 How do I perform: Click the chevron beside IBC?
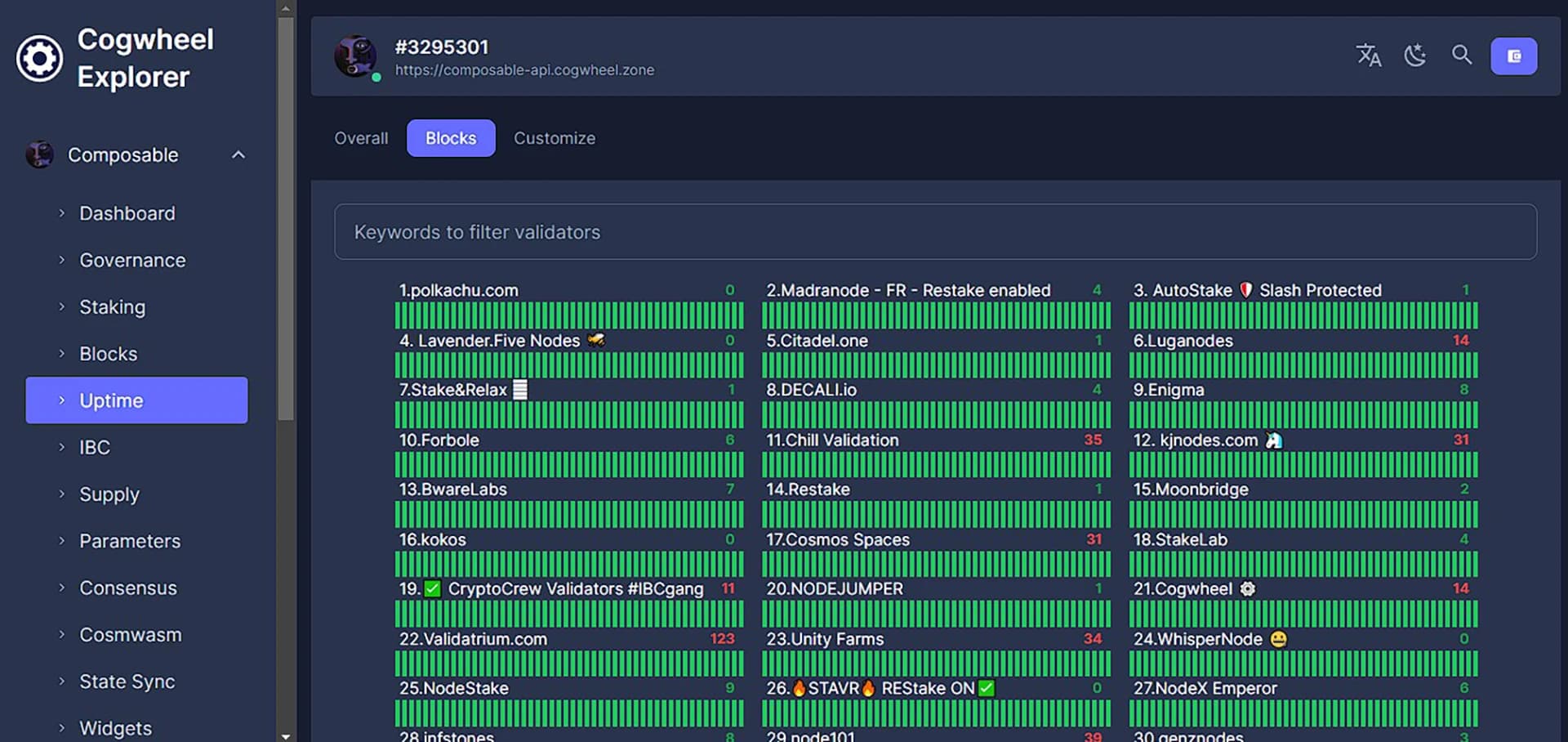point(61,447)
